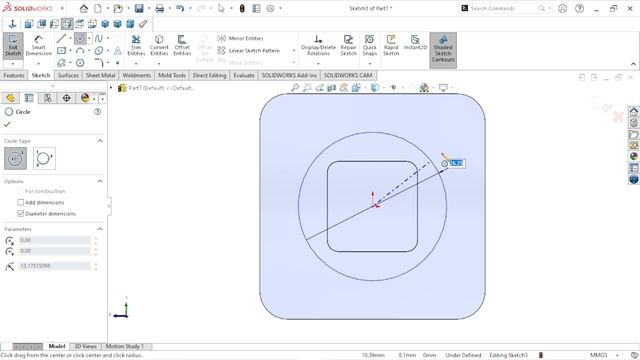Open the Options gear icon
Viewport: 640px width, 360px height.
[x=270, y=8]
